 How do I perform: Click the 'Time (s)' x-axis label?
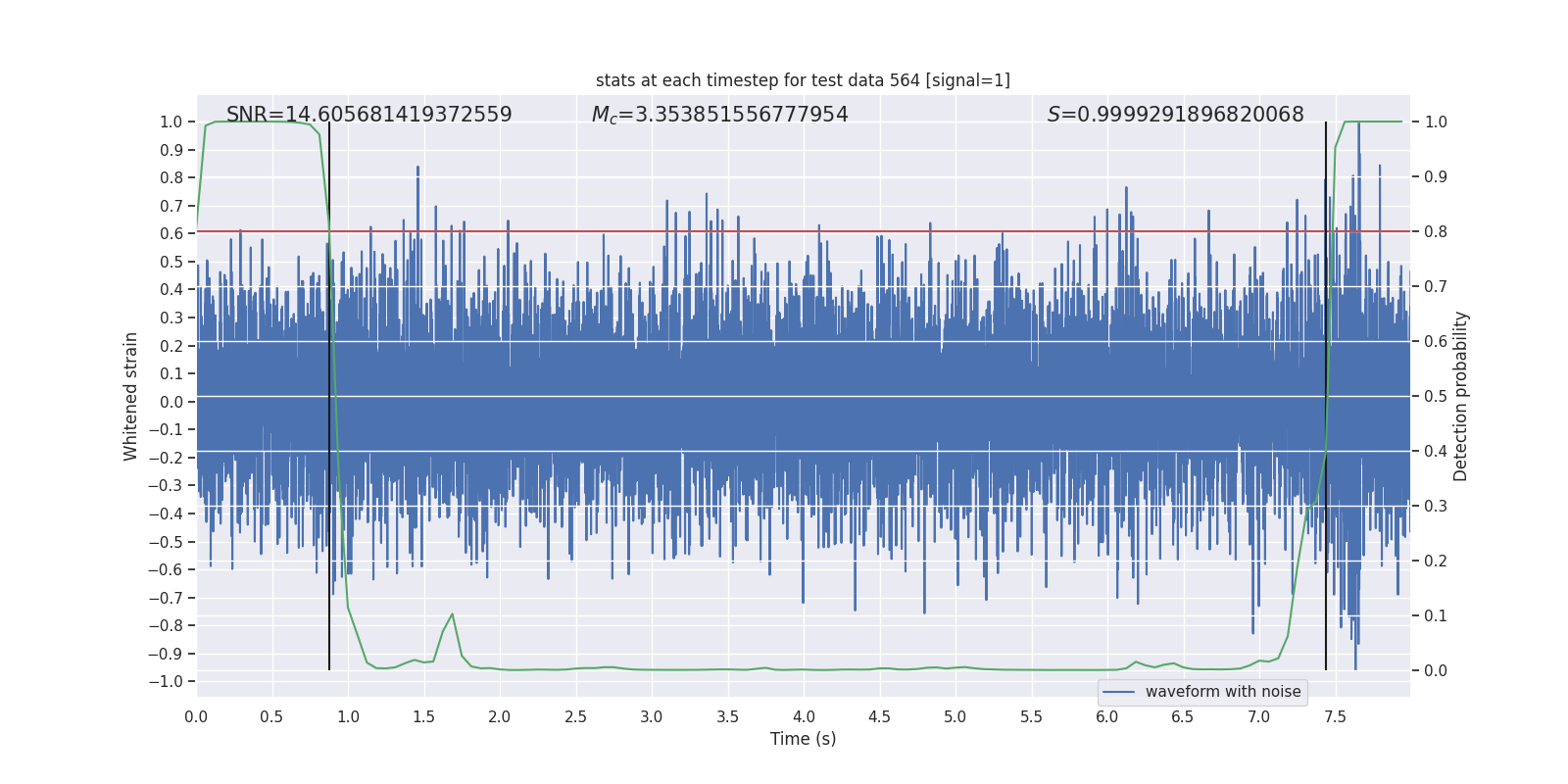(803, 739)
